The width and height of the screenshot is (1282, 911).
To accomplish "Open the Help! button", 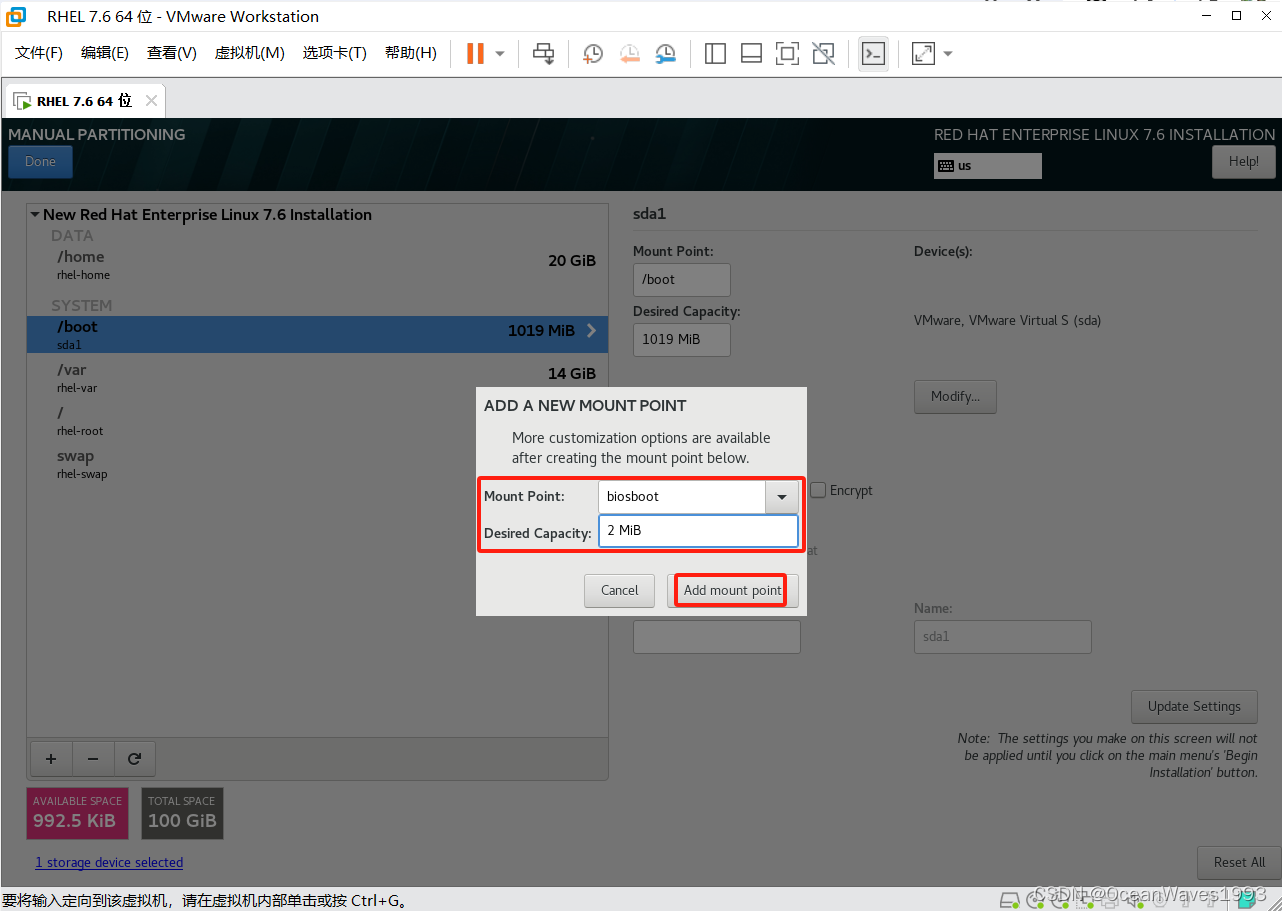I will [x=1244, y=162].
